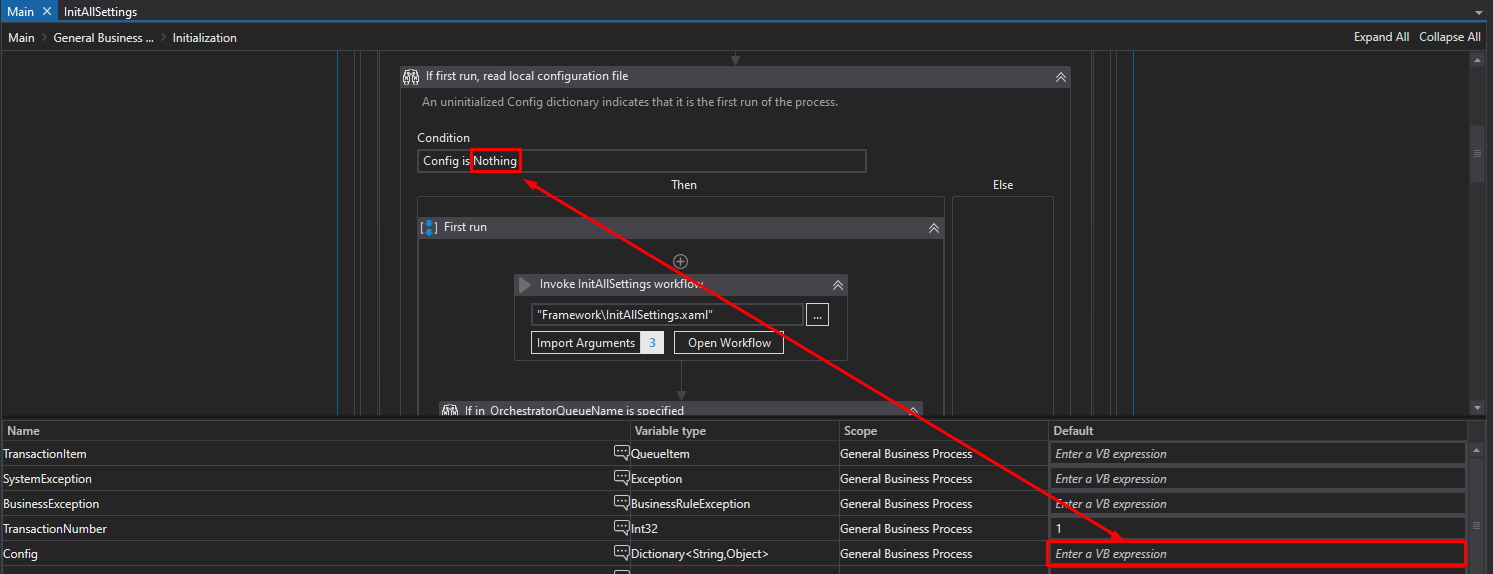Select the BusinessException variable name

(51, 504)
